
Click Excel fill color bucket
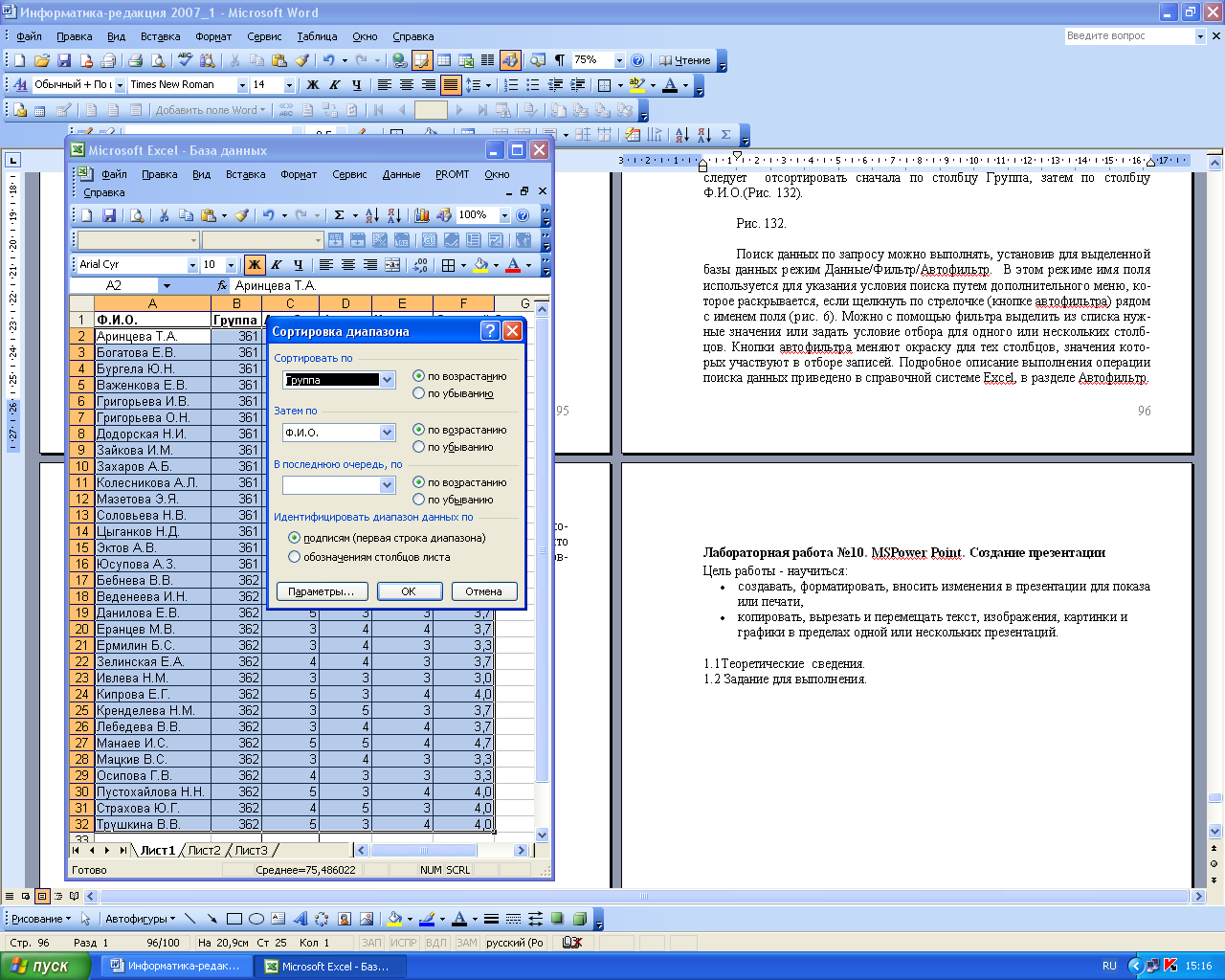tap(480, 265)
